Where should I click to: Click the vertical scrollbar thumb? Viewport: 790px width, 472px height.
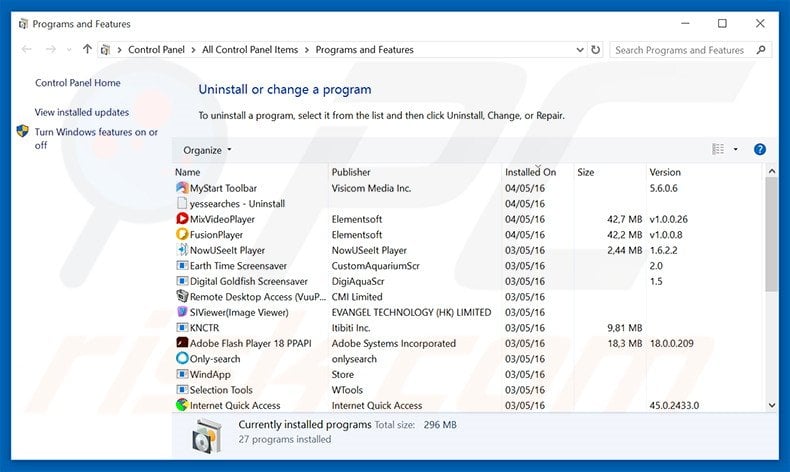pyautogui.click(x=771, y=234)
